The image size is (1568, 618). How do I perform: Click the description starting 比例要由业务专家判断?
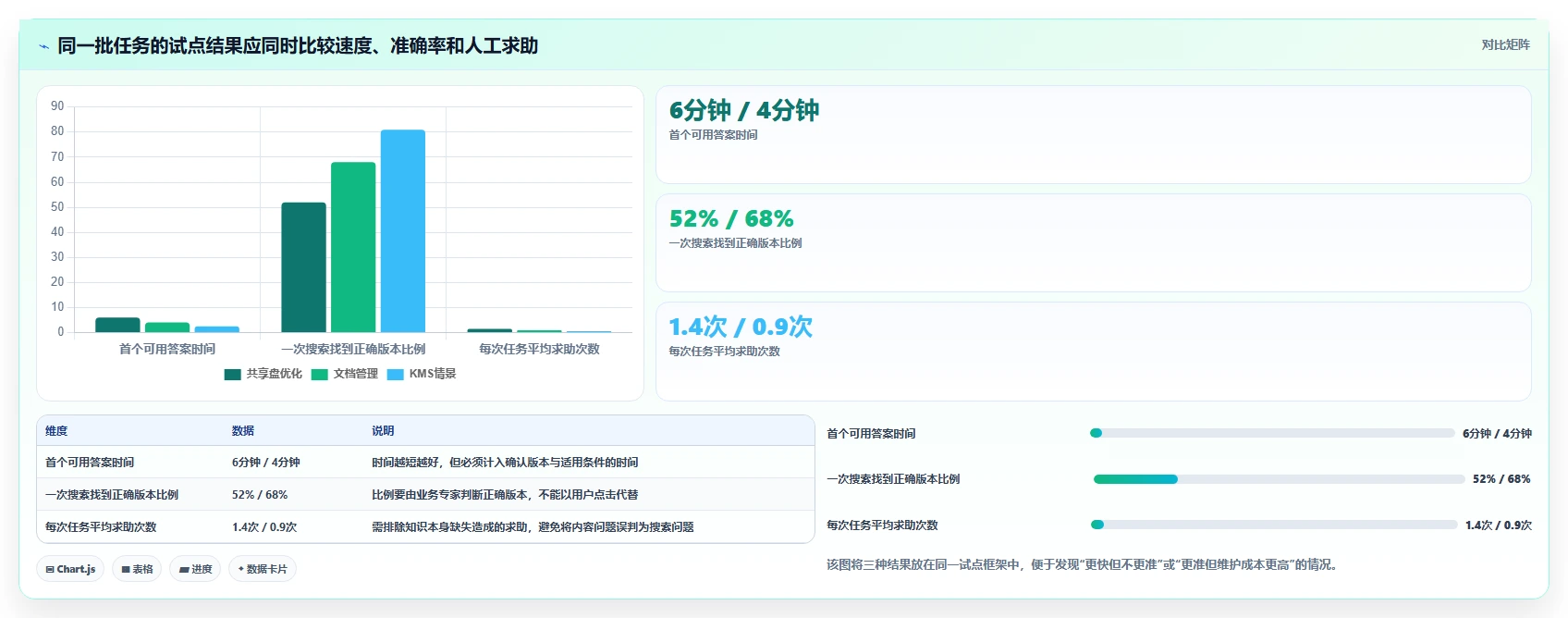pyautogui.click(x=505, y=495)
